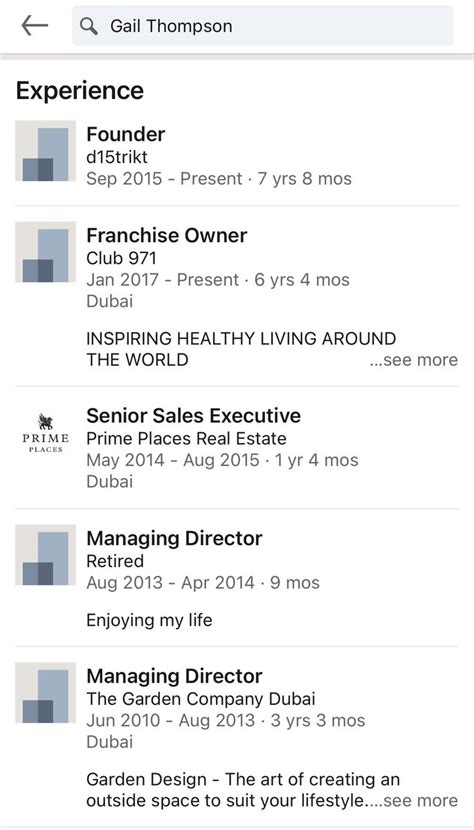Open The Garden Company Dubai logo placeholder
The height and width of the screenshot is (830, 474).
click(x=45, y=692)
